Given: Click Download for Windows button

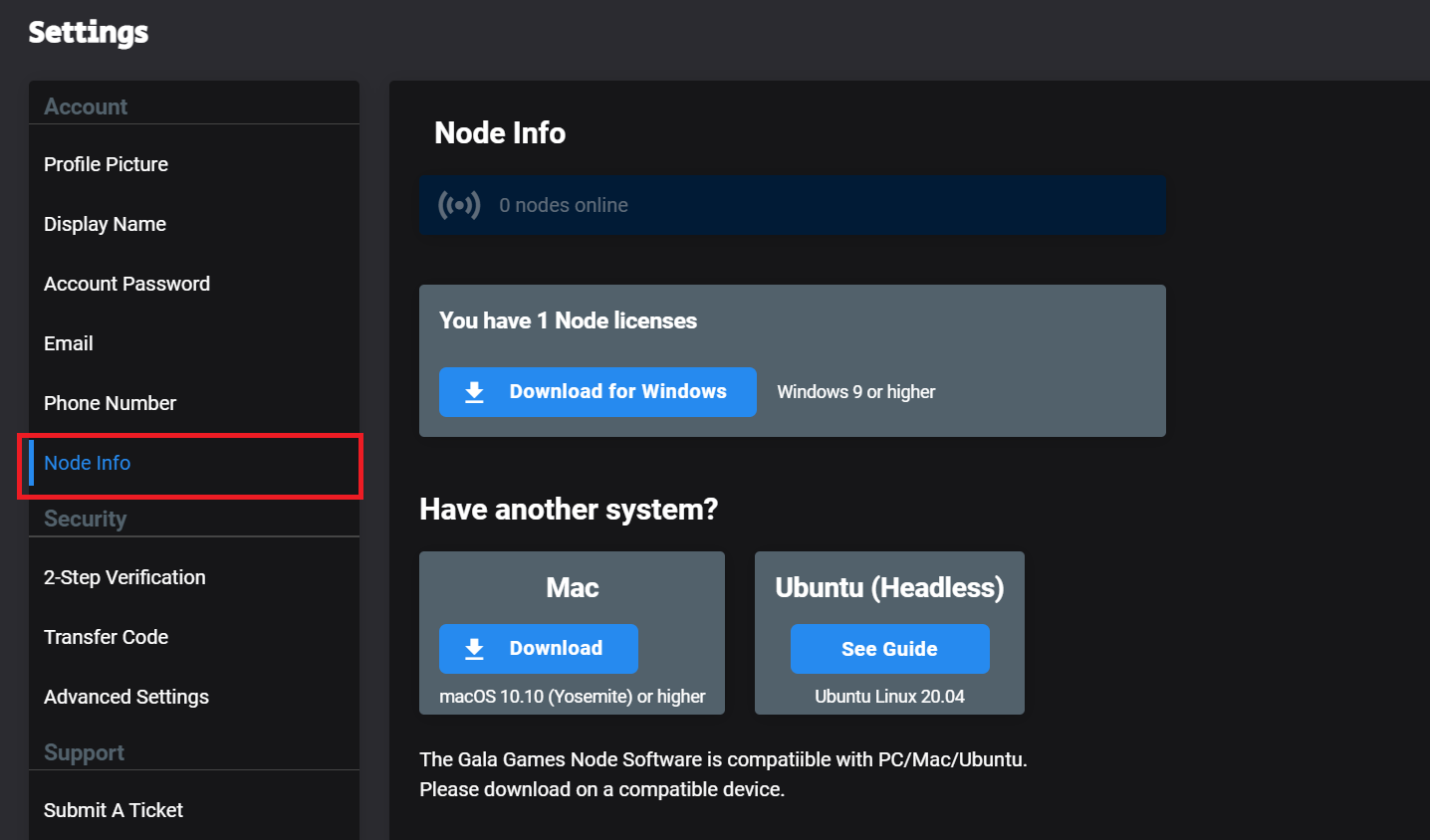Looking at the screenshot, I should 597,392.
